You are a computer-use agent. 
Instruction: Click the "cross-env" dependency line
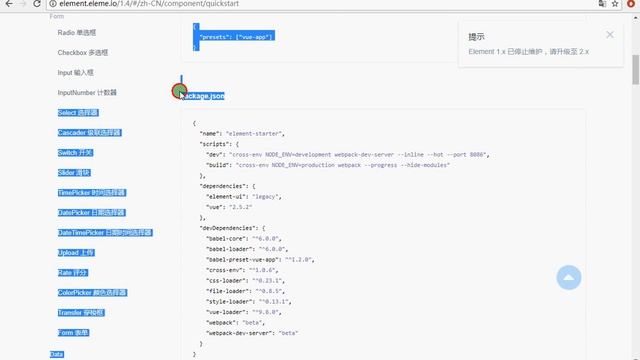[x=242, y=270]
